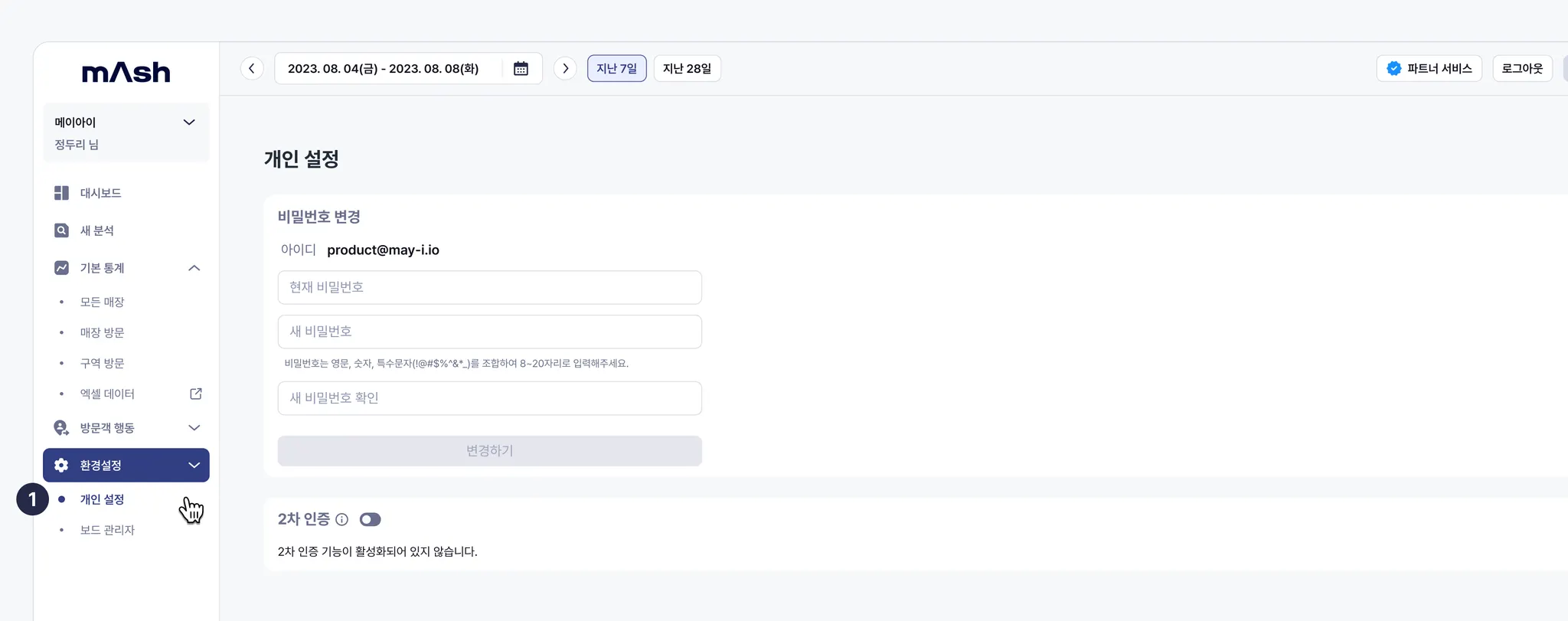
Task: Enable the 2차 인증 toggle switch
Action: pos(371,520)
